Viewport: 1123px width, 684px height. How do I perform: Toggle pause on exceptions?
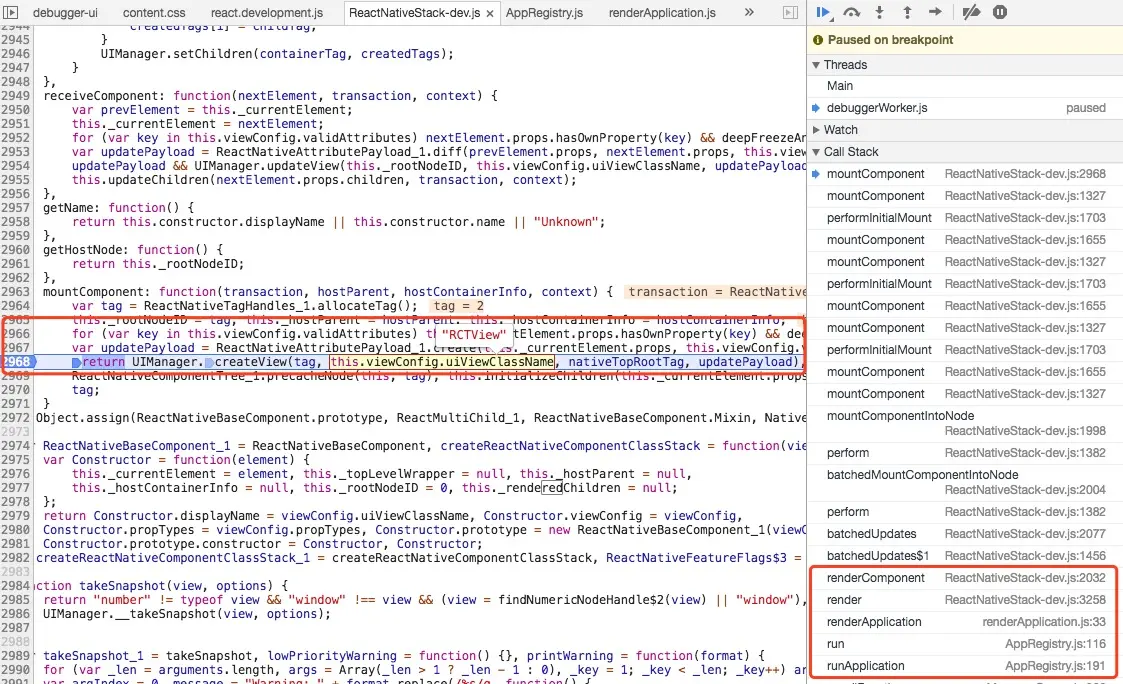pyautogui.click(x=1000, y=12)
